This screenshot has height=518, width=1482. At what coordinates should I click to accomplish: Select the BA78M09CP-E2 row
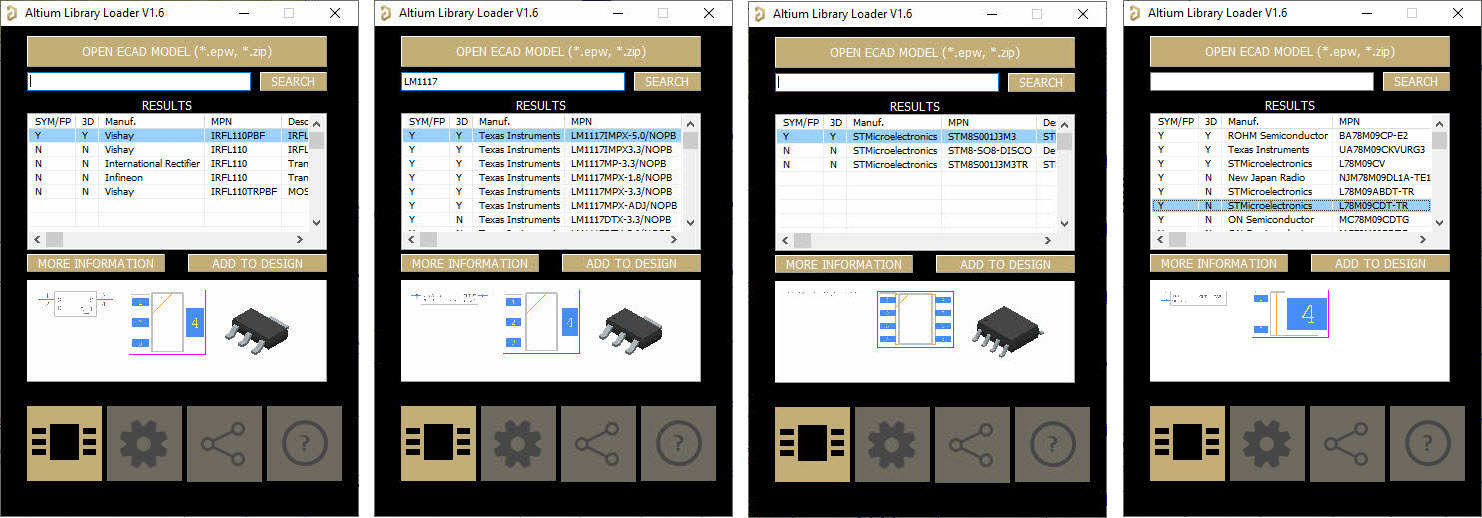(1292, 135)
